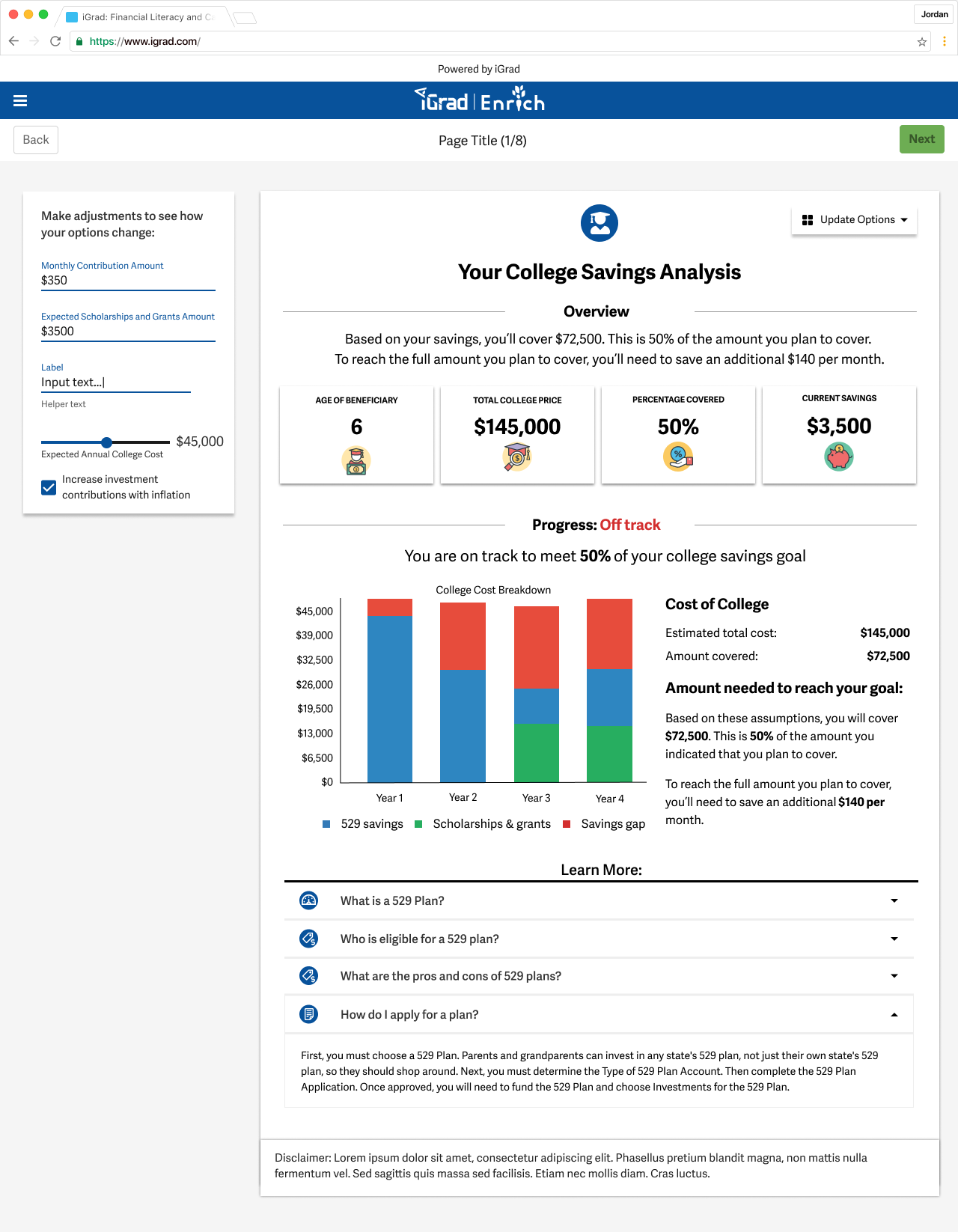This screenshot has width=958, height=1232.
Task: Click the $45,000 slider value label
Action: tap(200, 442)
